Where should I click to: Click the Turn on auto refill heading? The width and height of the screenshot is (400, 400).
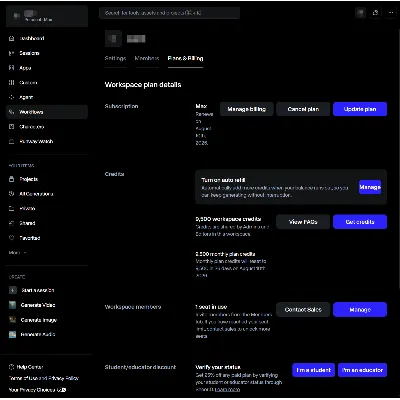223,180
